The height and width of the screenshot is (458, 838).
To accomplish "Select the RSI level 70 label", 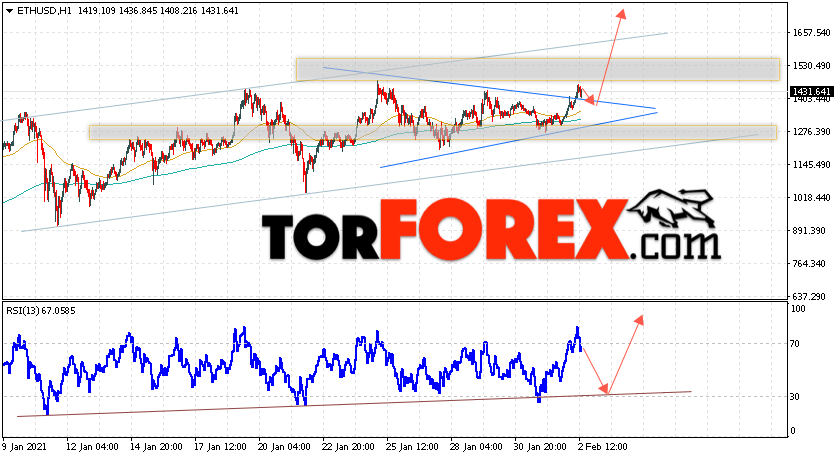I will click(795, 344).
